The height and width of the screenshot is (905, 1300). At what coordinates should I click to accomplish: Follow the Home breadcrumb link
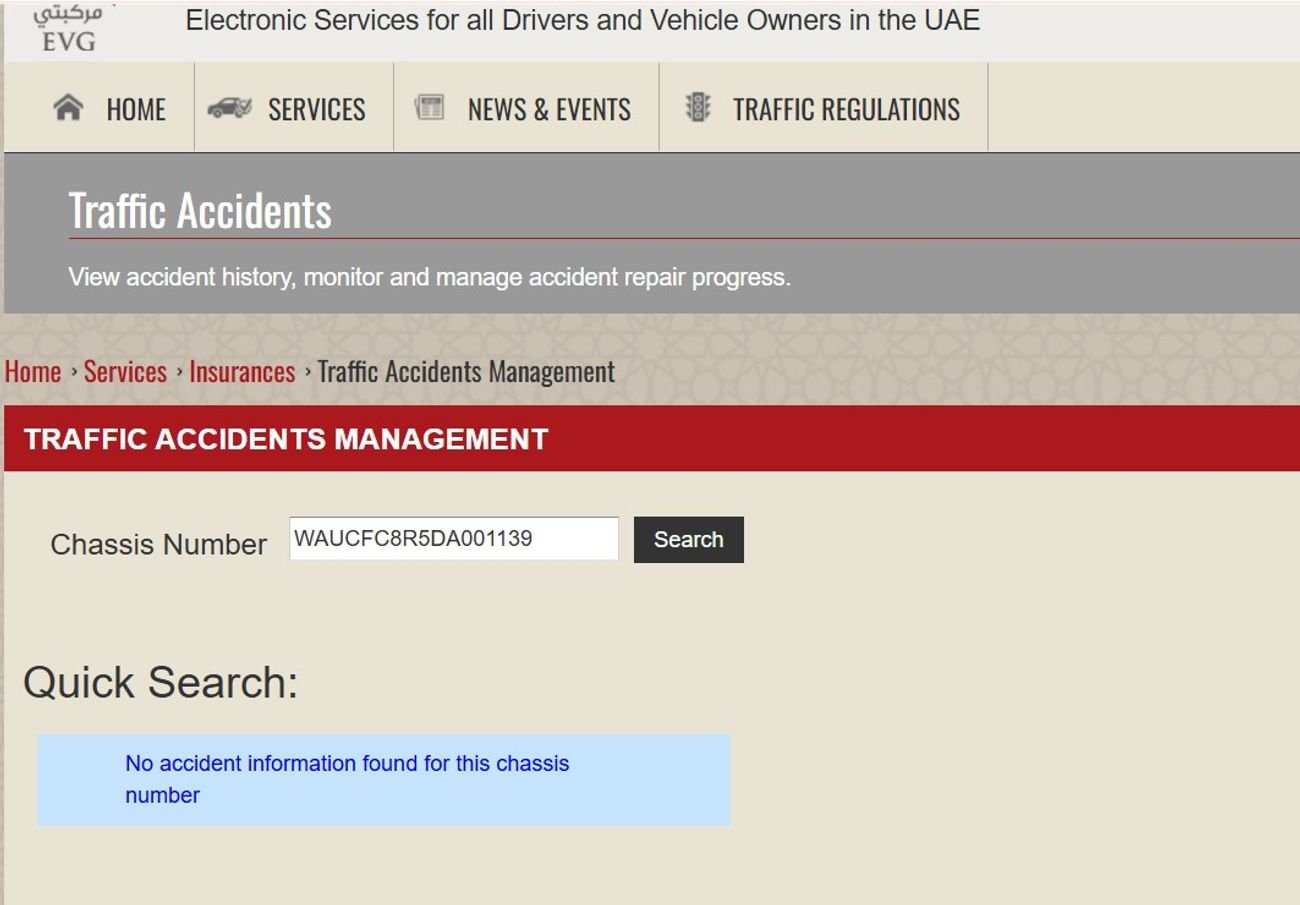point(33,372)
